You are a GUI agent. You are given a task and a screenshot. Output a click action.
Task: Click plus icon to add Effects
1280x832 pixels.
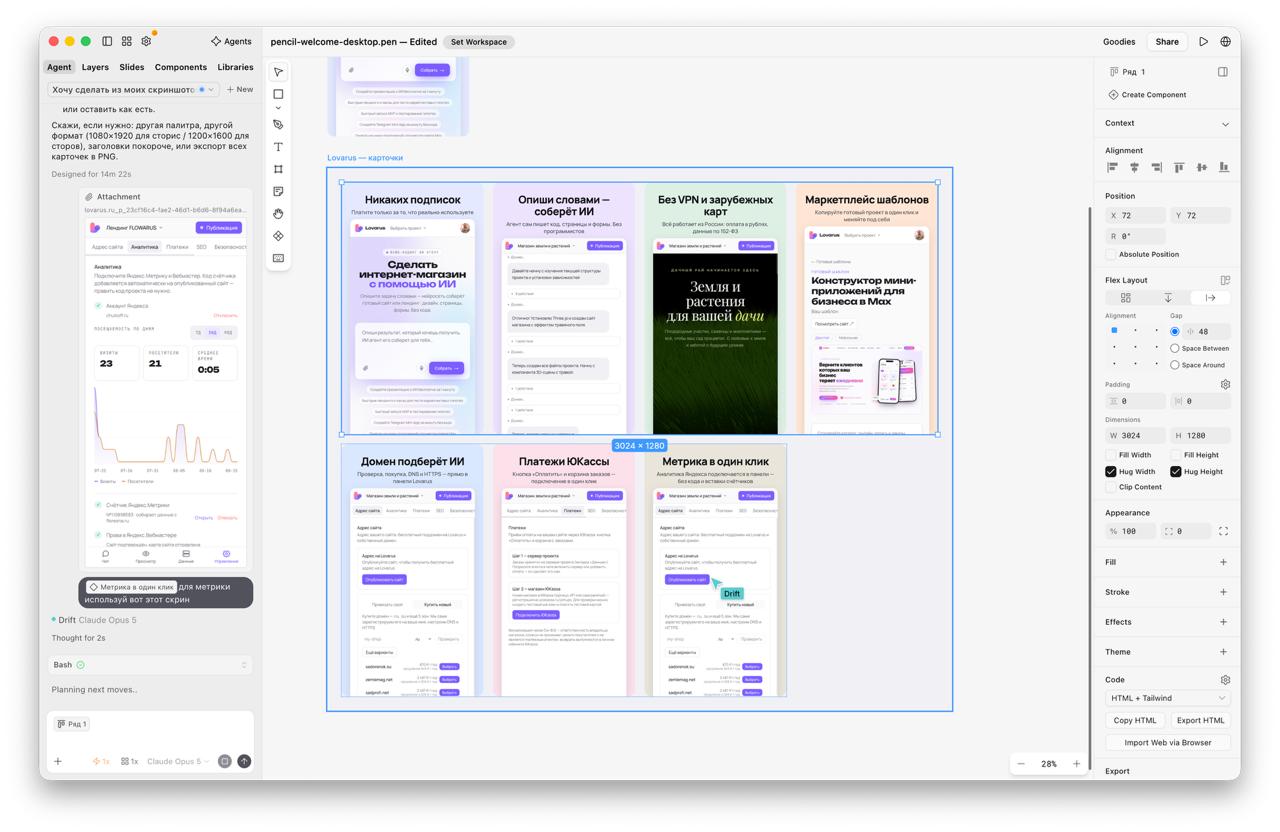point(1223,622)
